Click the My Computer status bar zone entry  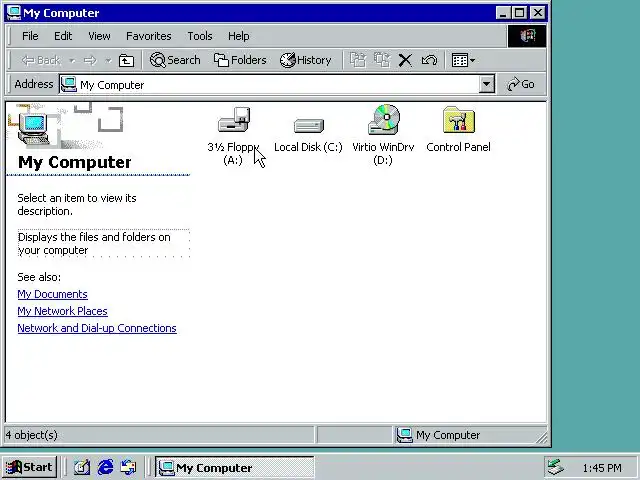point(439,435)
